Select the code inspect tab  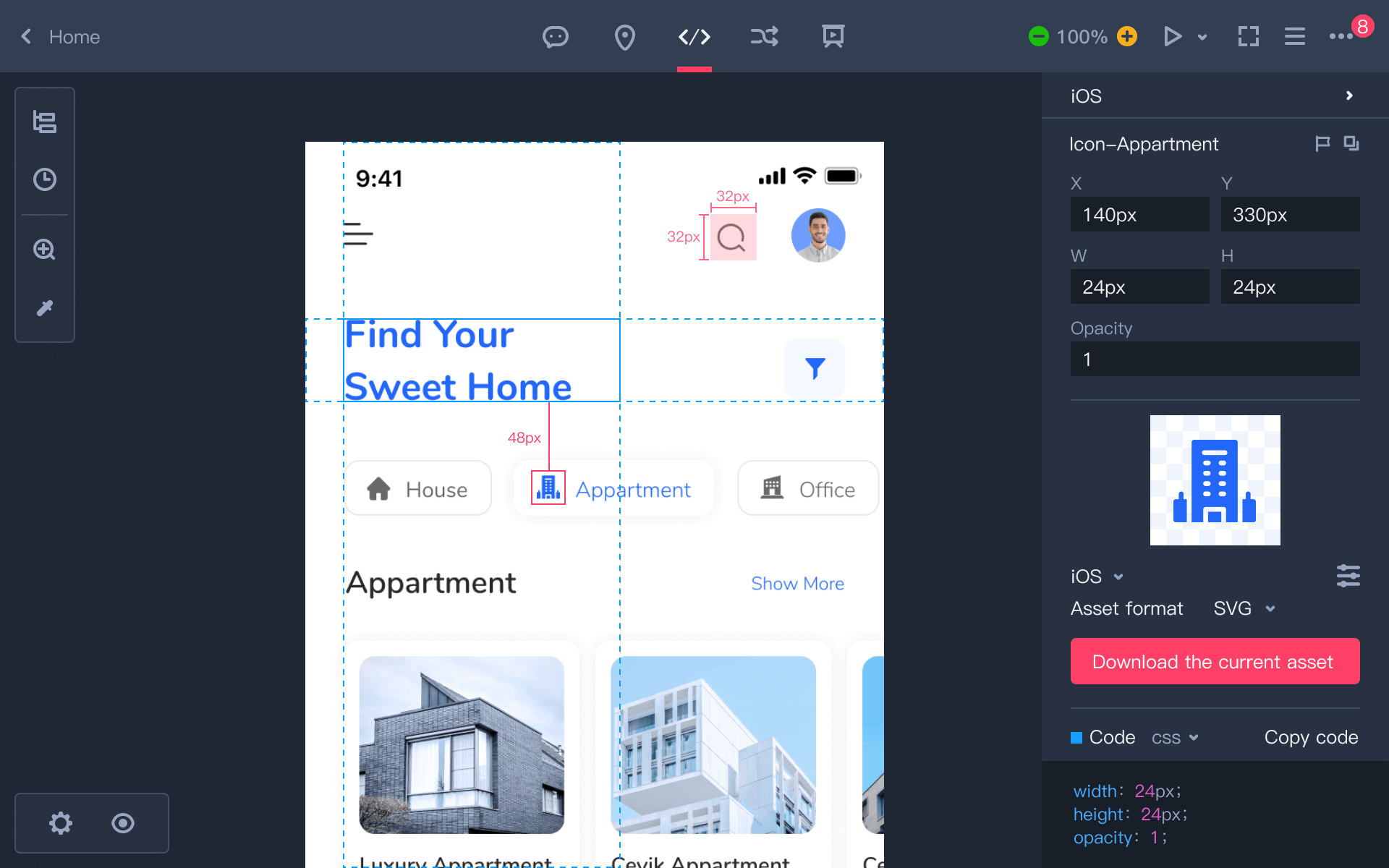click(x=694, y=36)
